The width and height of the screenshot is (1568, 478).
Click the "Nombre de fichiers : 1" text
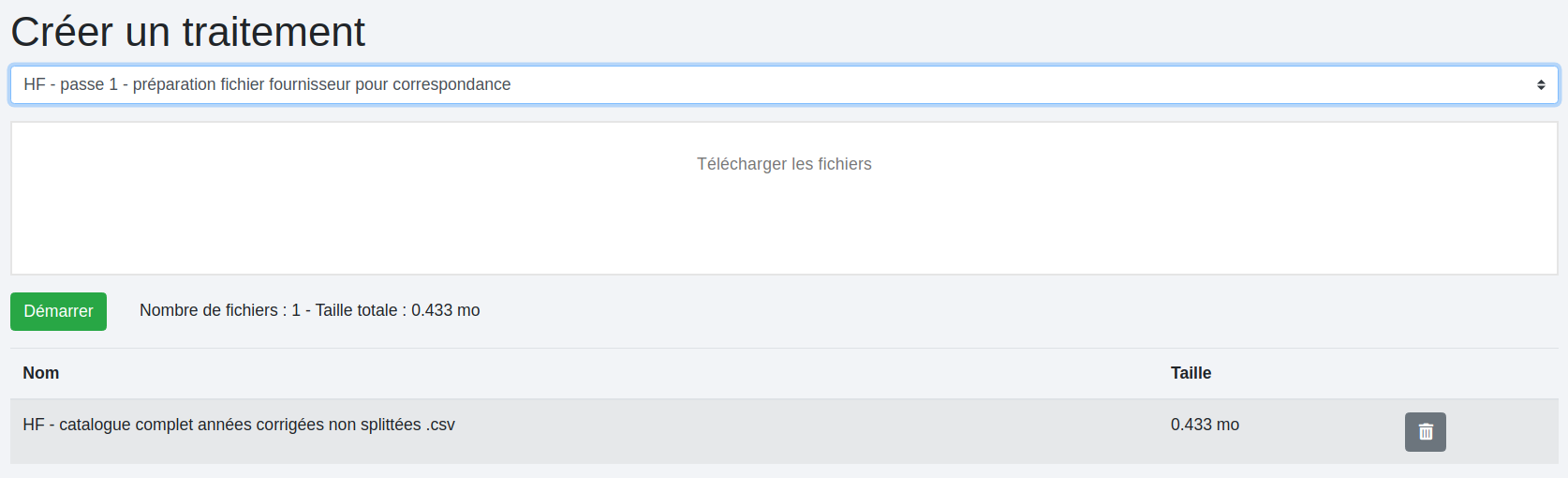[x=219, y=310]
